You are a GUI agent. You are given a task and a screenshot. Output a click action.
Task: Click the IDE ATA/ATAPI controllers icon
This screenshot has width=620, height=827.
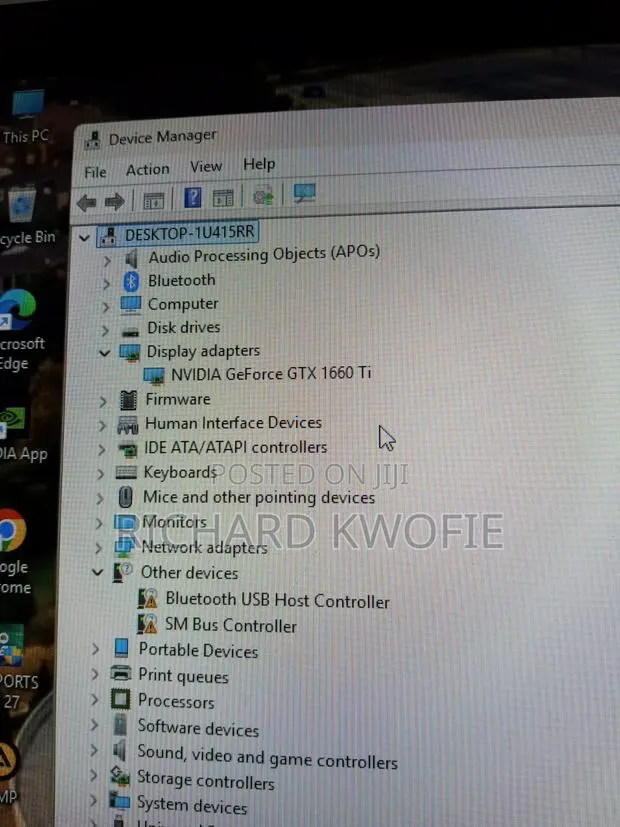click(x=127, y=450)
